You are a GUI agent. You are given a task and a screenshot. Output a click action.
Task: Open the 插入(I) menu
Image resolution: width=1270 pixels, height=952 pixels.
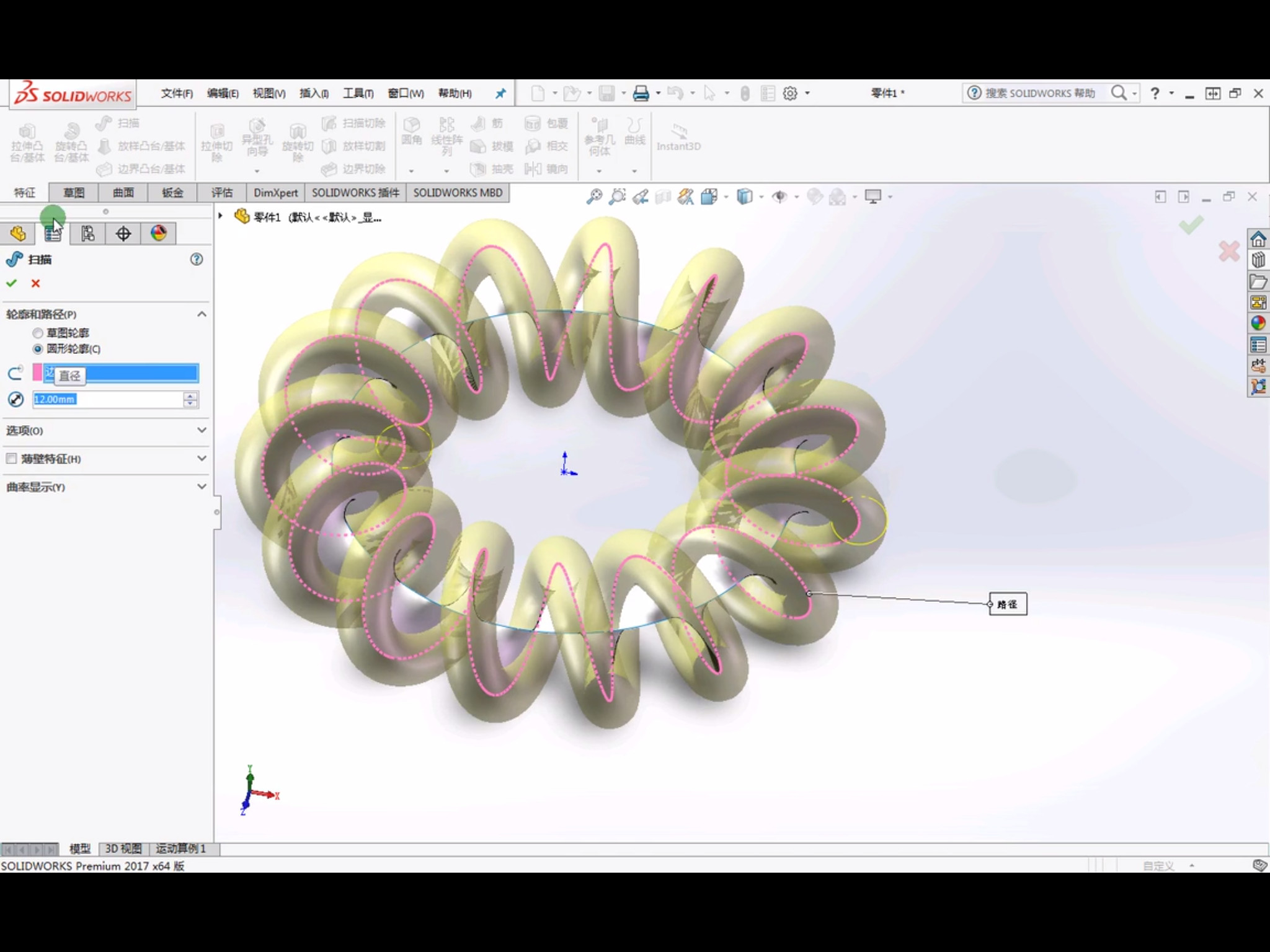tap(312, 93)
